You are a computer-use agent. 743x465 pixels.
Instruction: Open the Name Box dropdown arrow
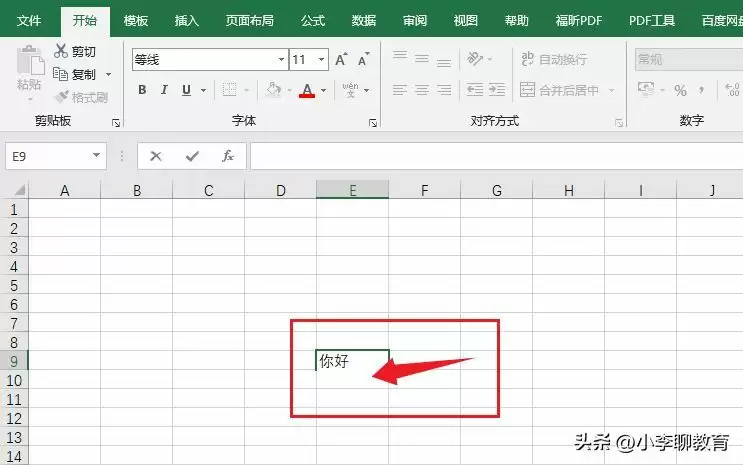pyautogui.click(x=97, y=155)
